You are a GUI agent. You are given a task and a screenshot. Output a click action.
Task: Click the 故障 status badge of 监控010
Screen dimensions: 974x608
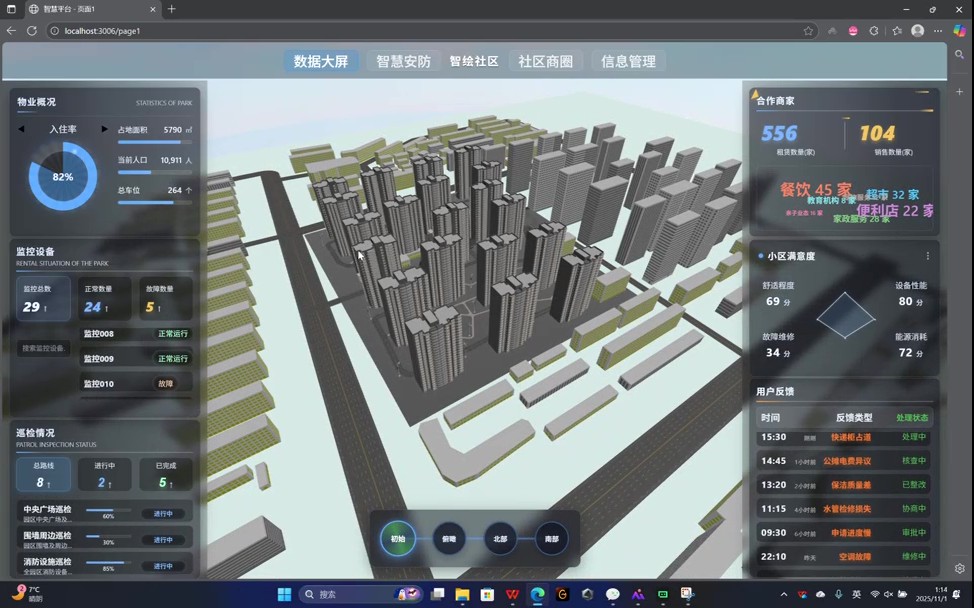pos(167,383)
